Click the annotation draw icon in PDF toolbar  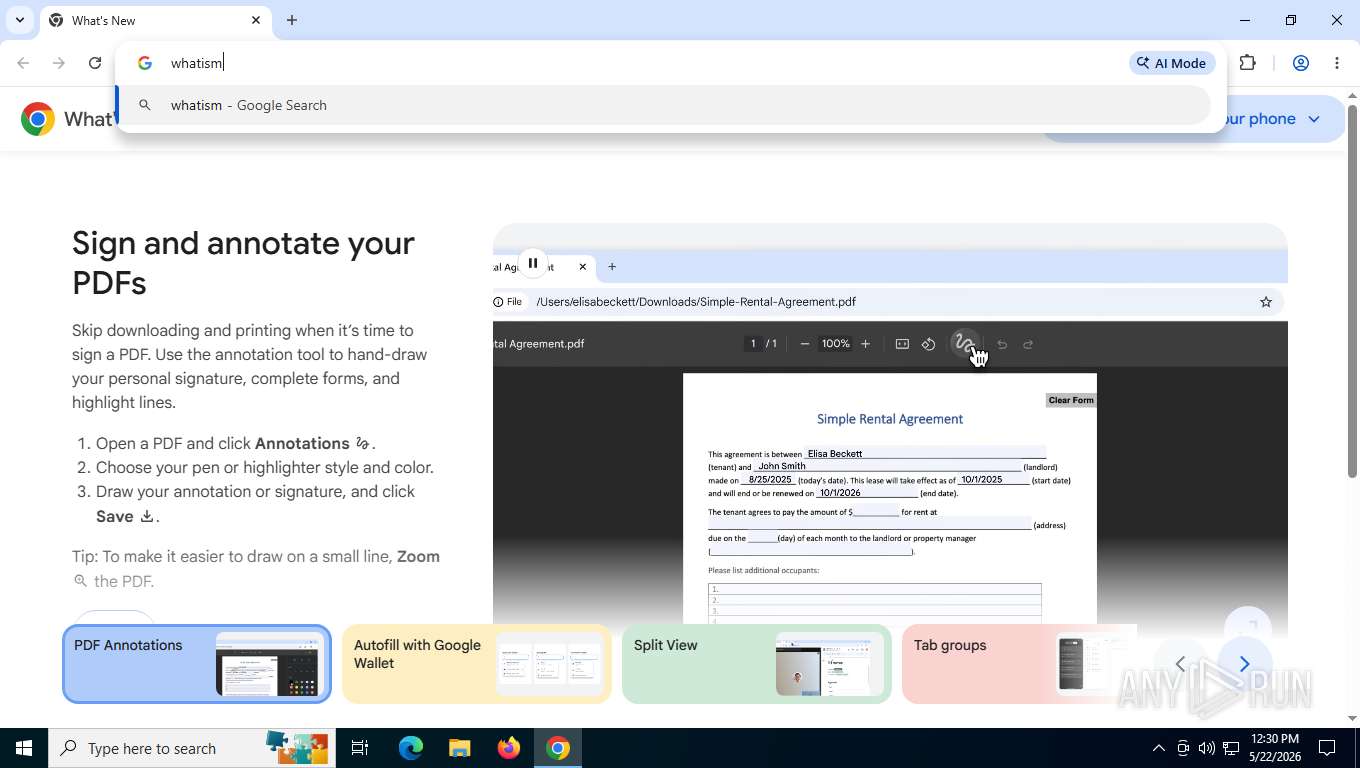[x=964, y=343]
